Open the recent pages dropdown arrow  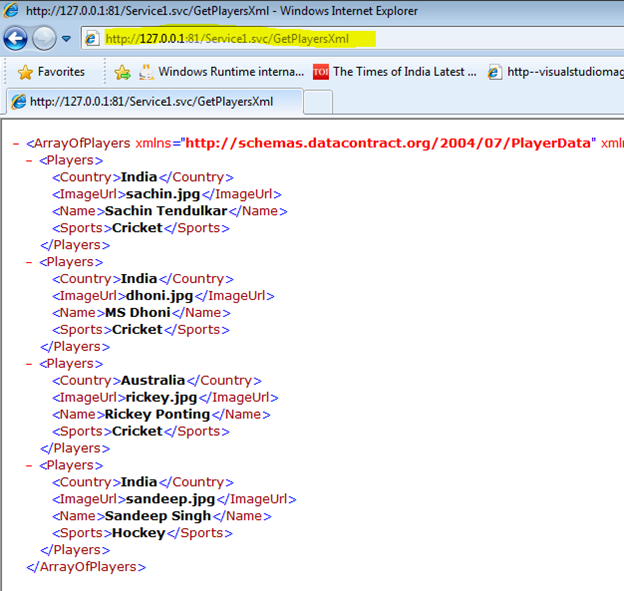[66, 39]
